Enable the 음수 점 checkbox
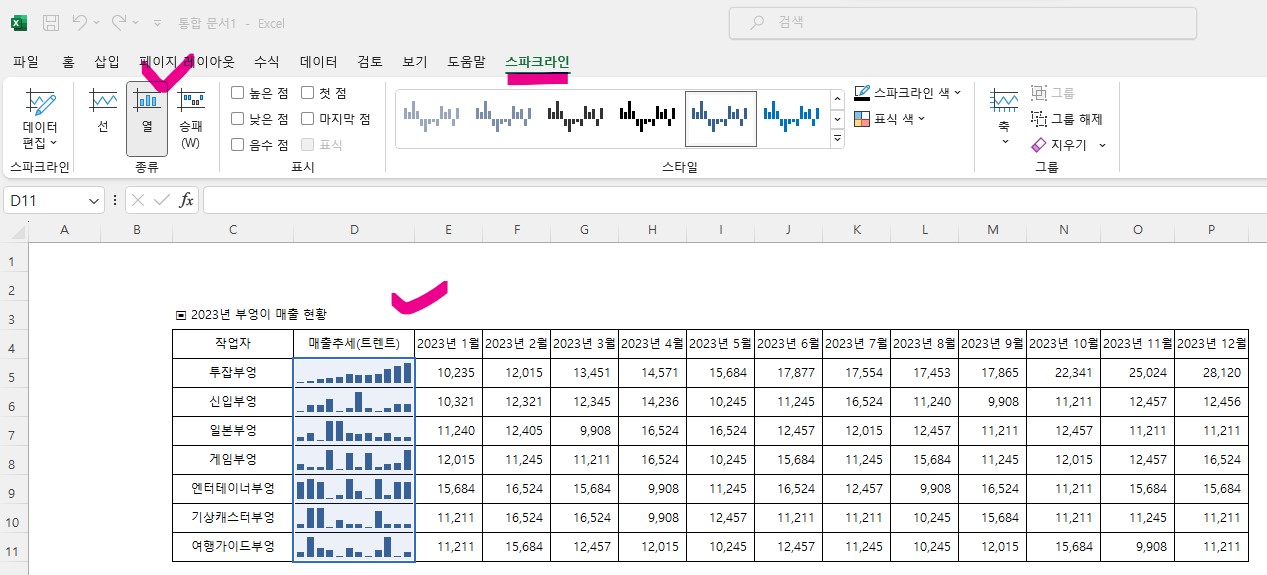 (238, 144)
